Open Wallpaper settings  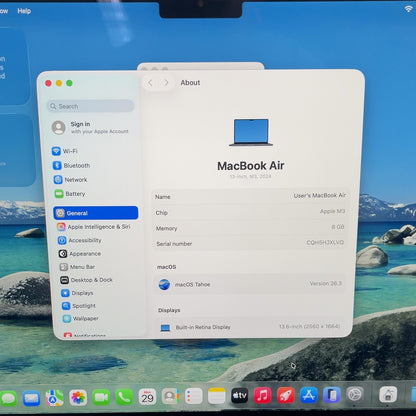click(81, 318)
